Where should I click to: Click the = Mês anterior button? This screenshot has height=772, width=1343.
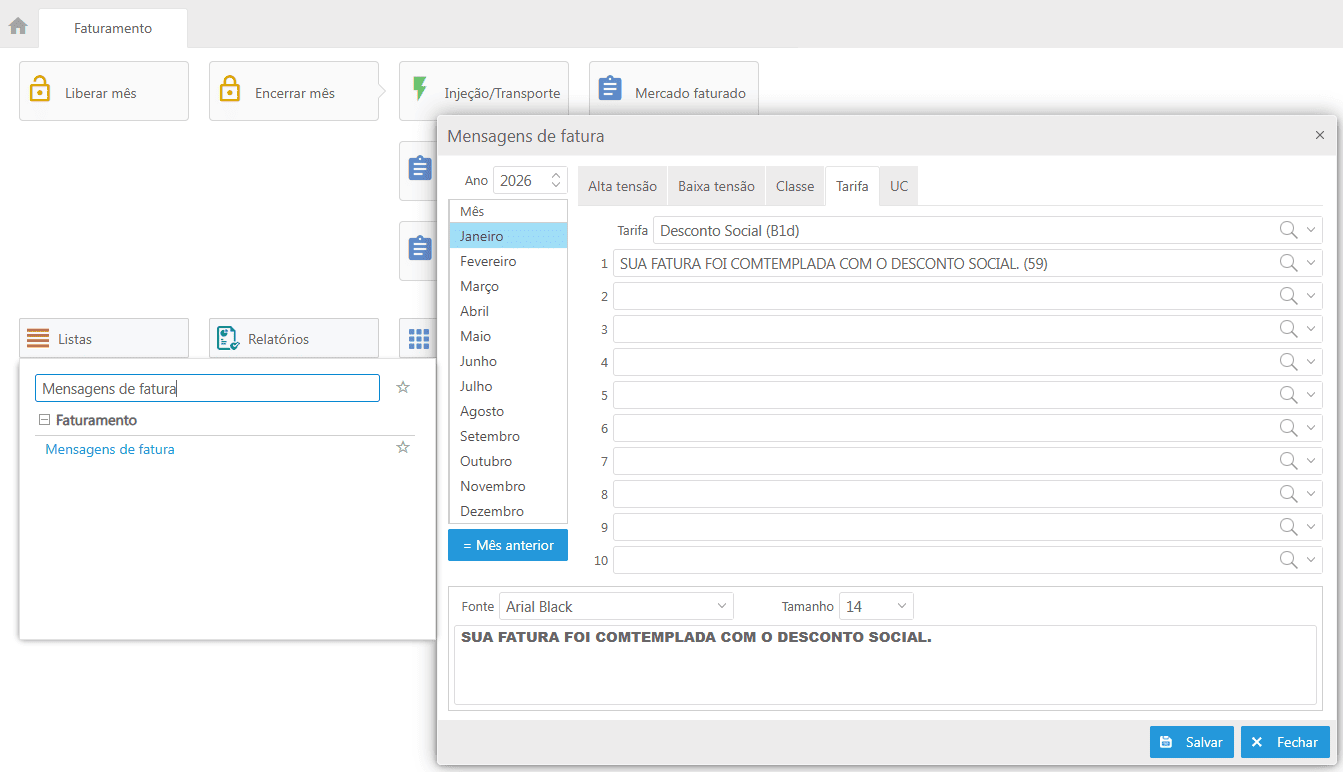click(508, 545)
